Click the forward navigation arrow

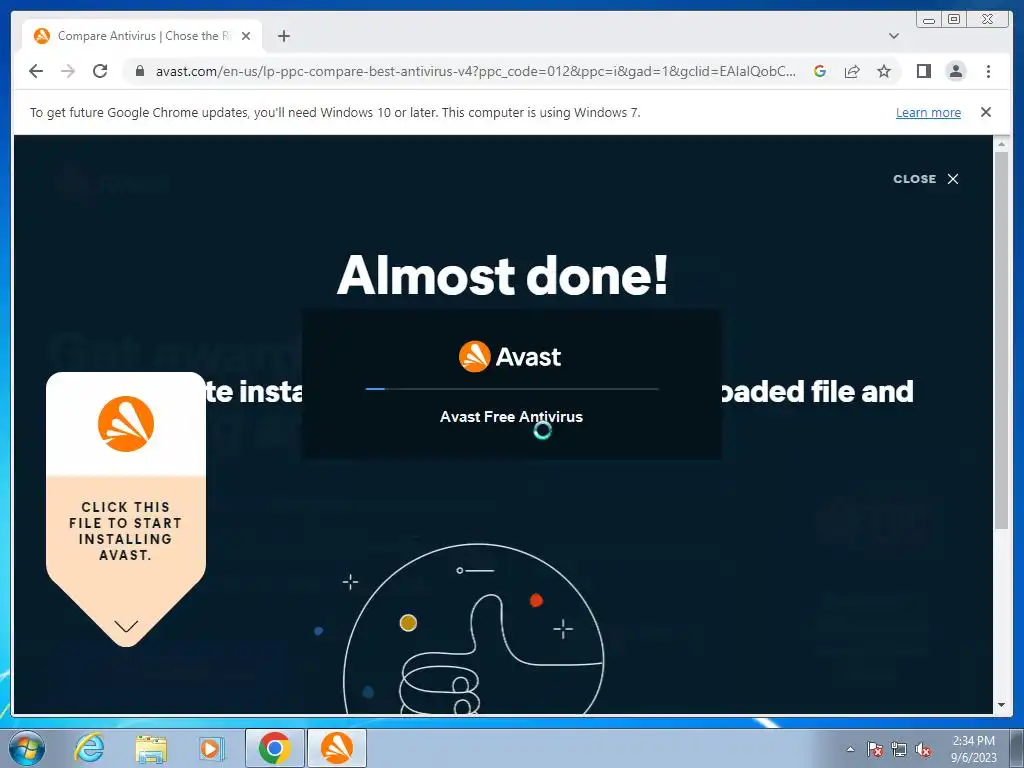point(68,71)
